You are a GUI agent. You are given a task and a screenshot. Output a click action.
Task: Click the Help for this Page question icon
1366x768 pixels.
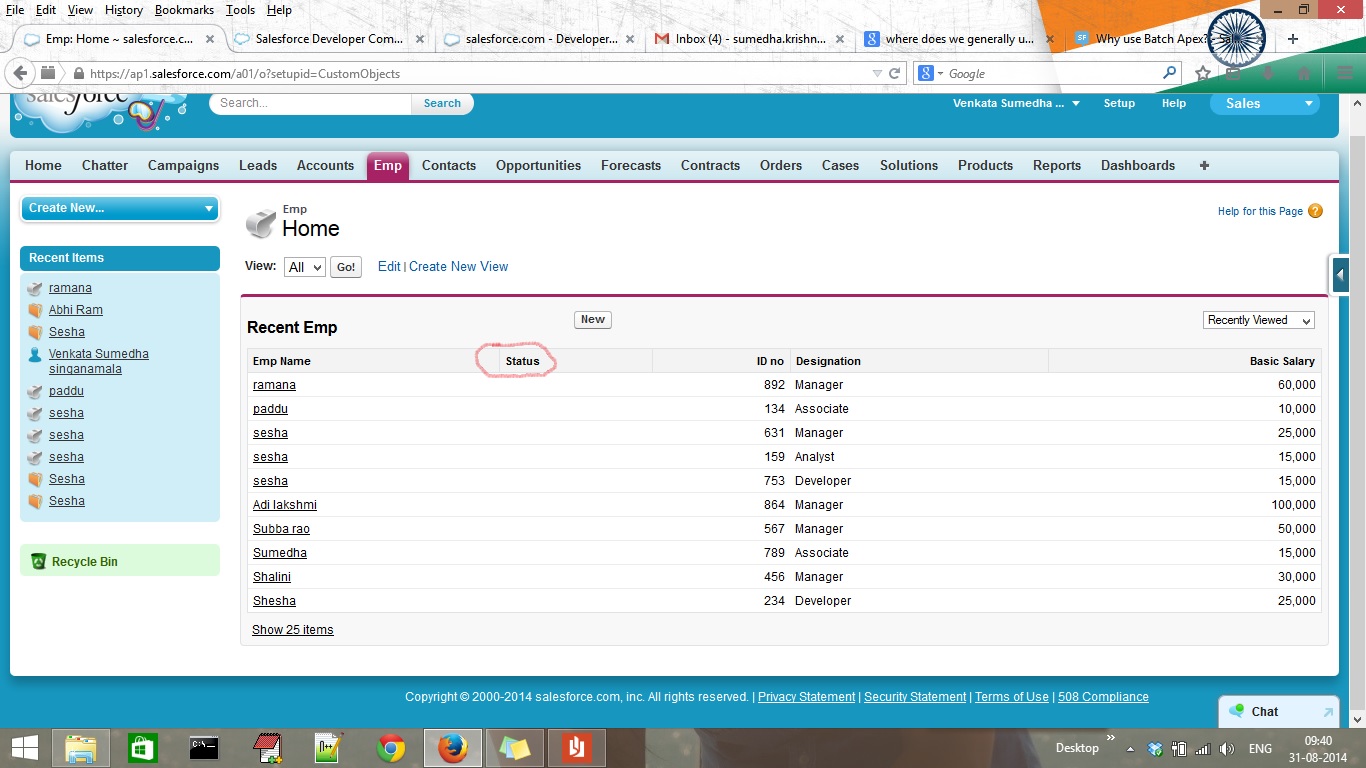[1315, 211]
